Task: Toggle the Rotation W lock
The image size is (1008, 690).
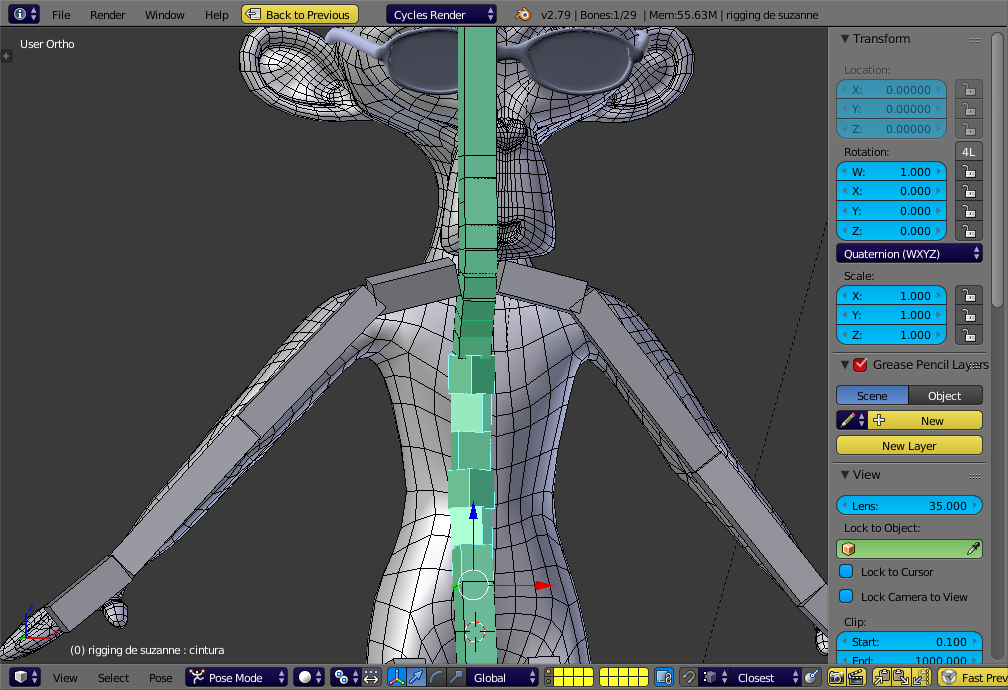Action: [x=969, y=172]
